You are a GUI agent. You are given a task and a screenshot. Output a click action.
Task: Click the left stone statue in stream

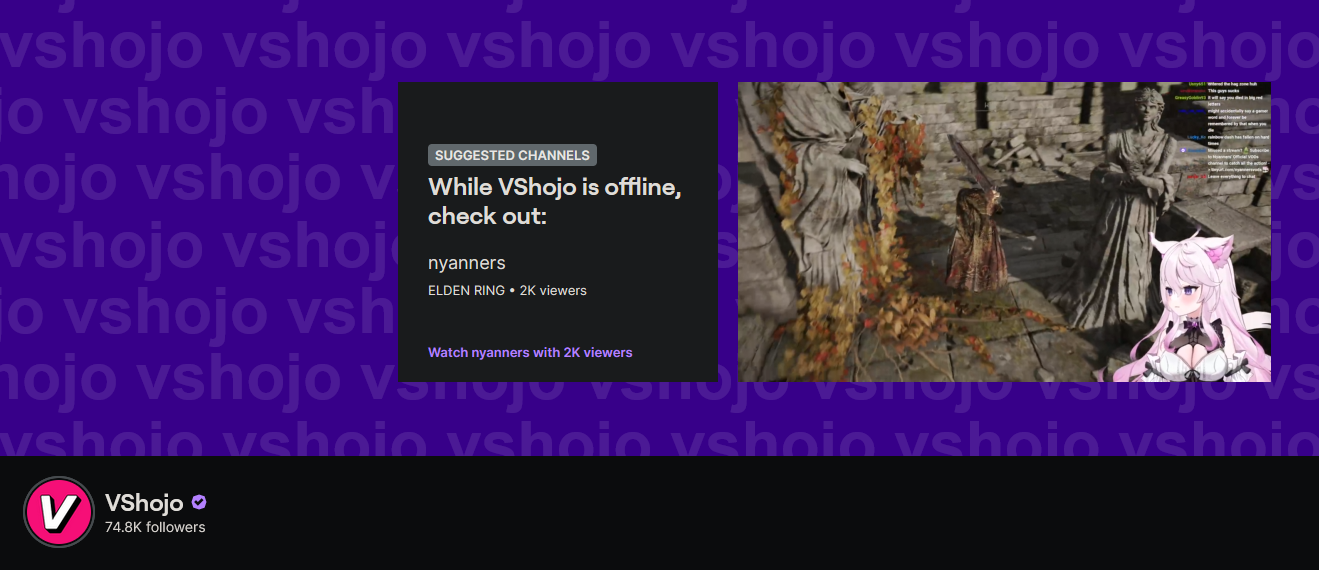[814, 168]
